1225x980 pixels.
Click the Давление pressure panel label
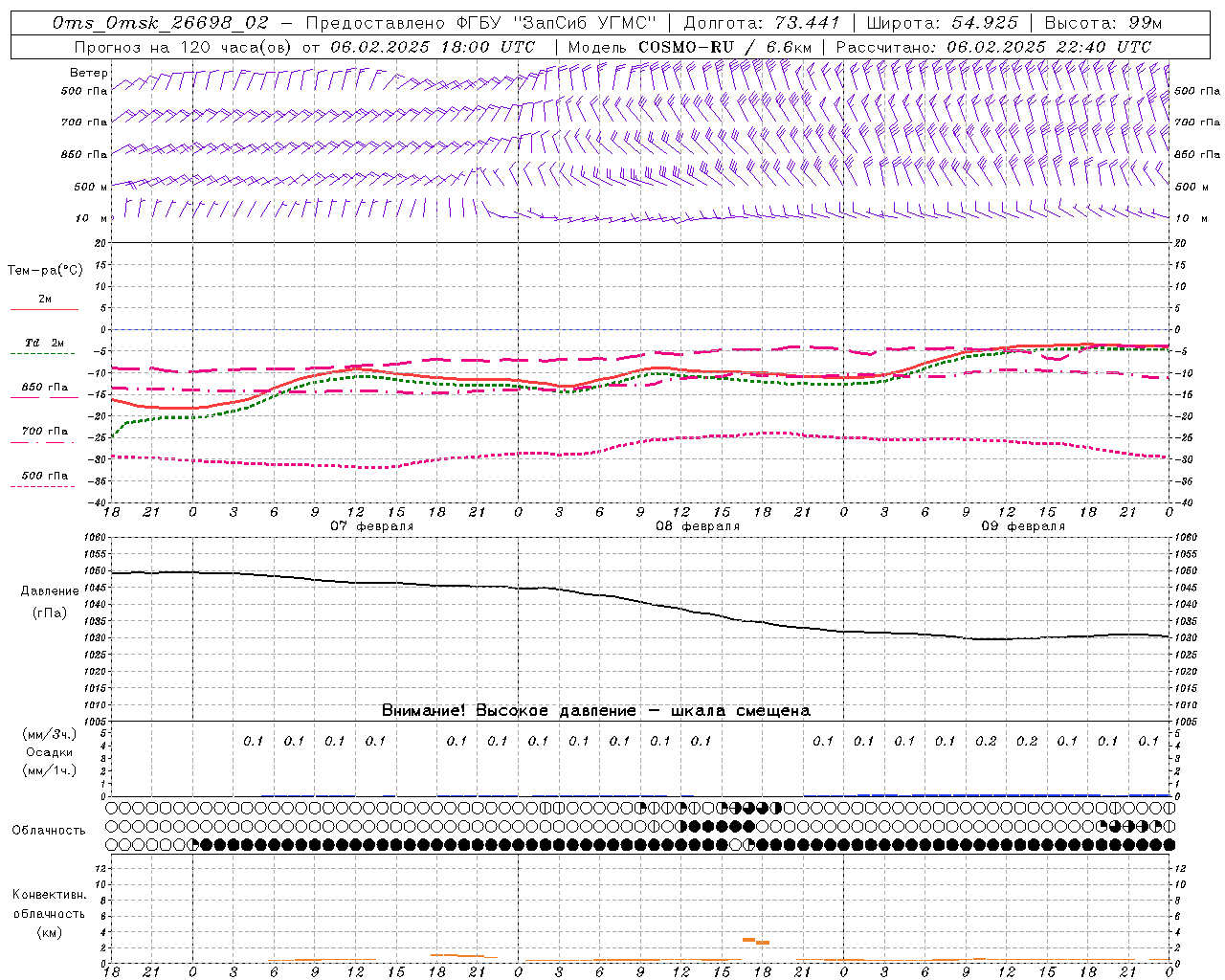50,591
